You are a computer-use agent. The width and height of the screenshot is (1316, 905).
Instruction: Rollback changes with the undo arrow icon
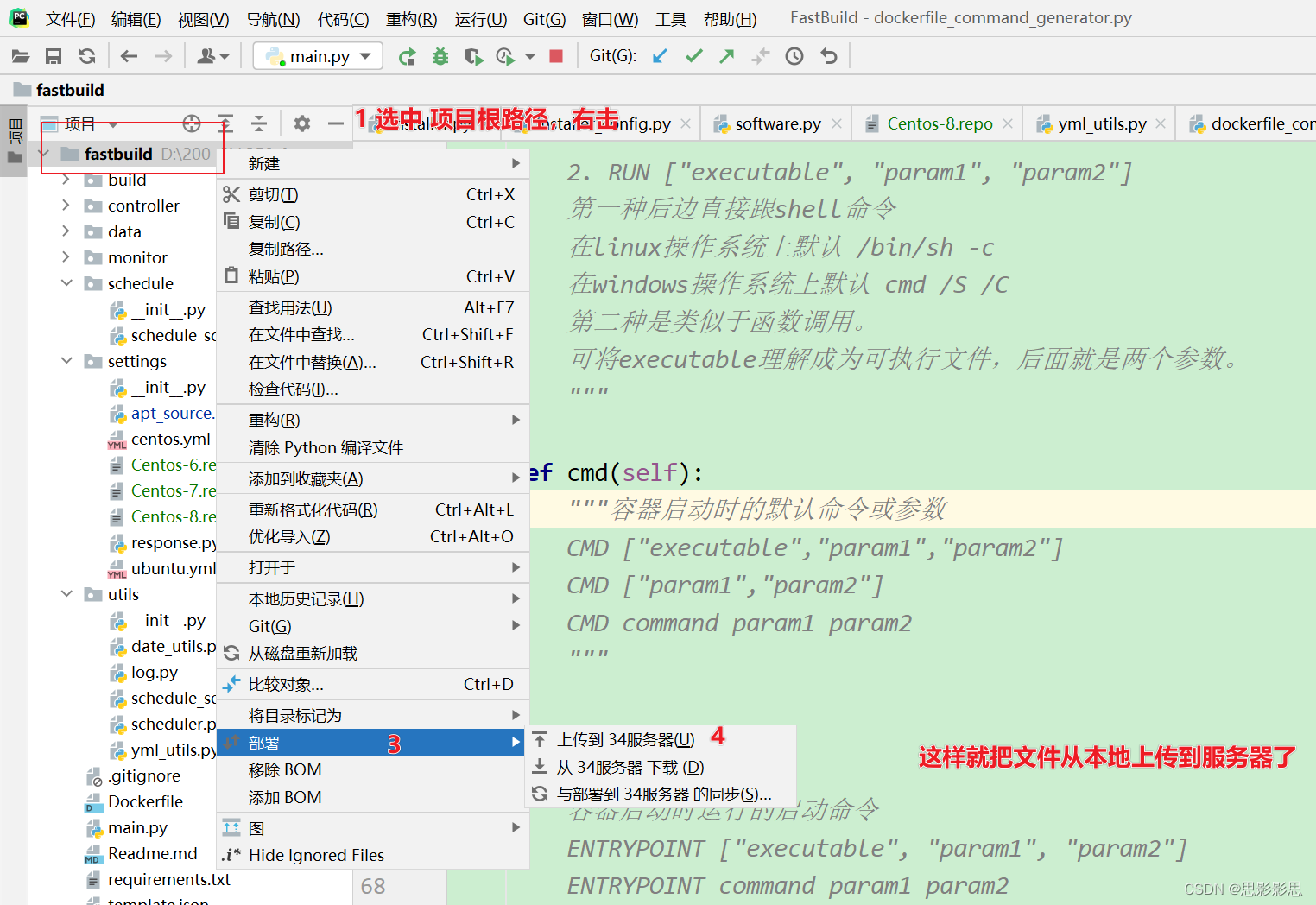coord(829,56)
